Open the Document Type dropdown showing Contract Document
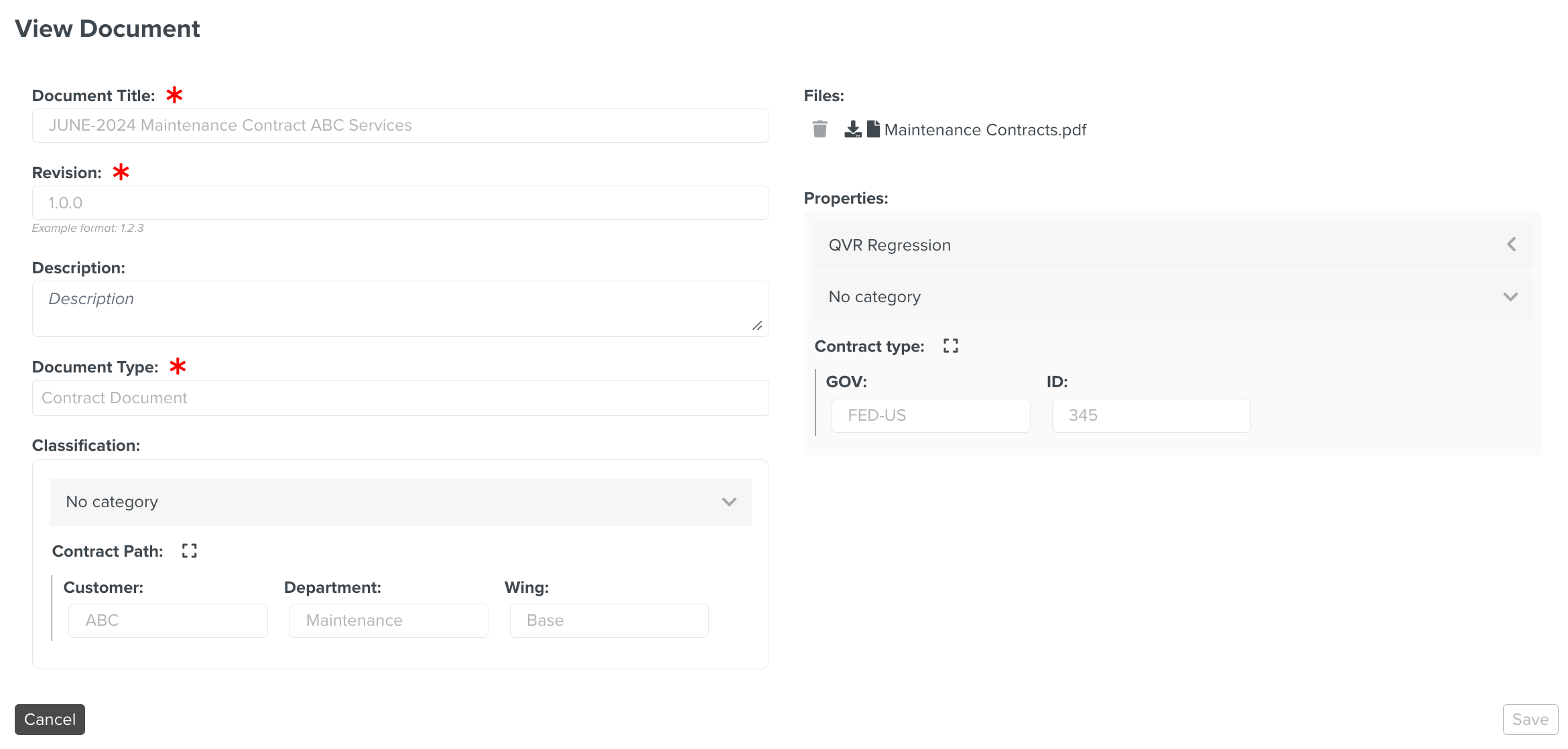The width and height of the screenshot is (1568, 749). 400,398
